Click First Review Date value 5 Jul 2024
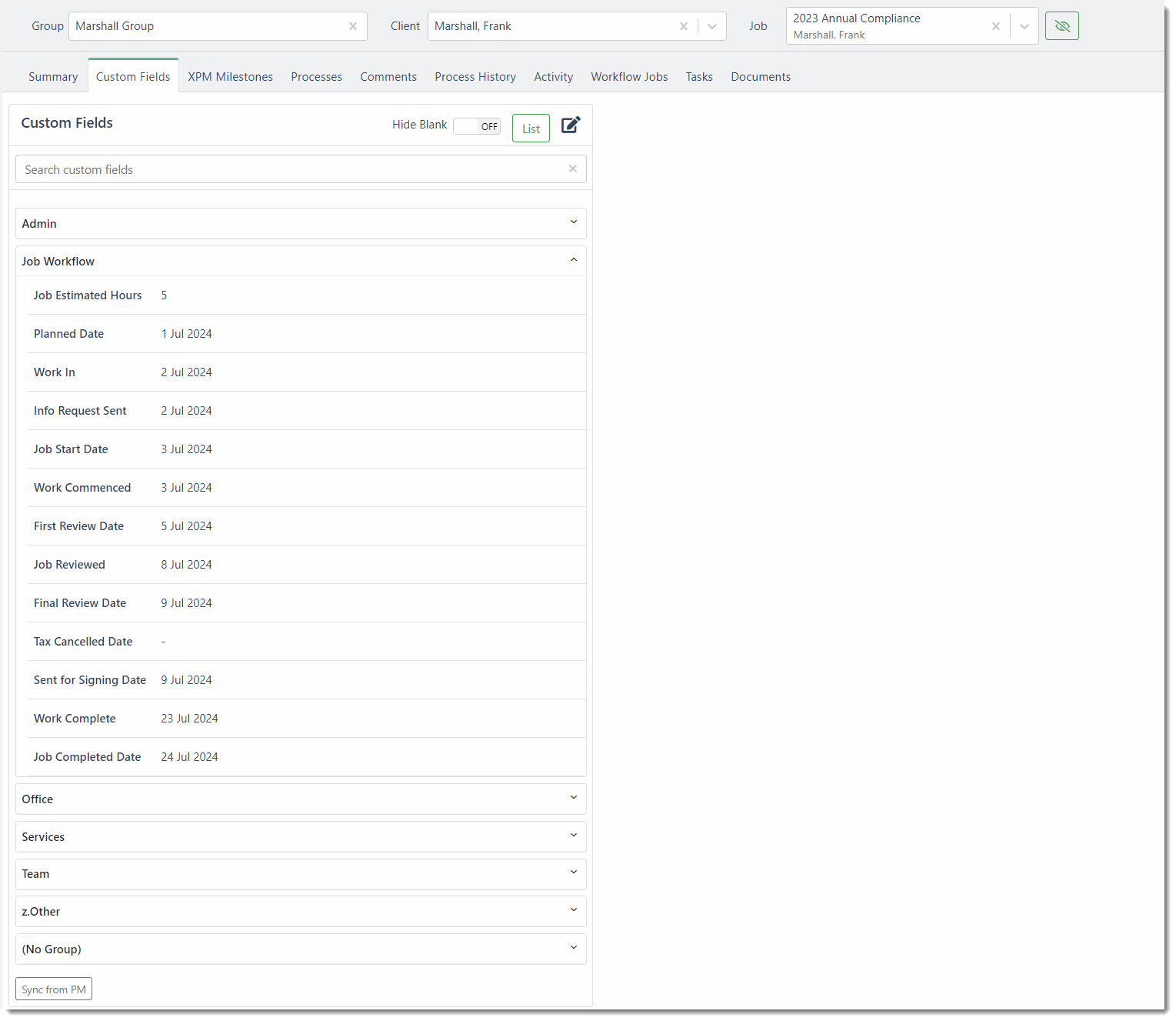The image size is (1176, 1021). pos(186,526)
